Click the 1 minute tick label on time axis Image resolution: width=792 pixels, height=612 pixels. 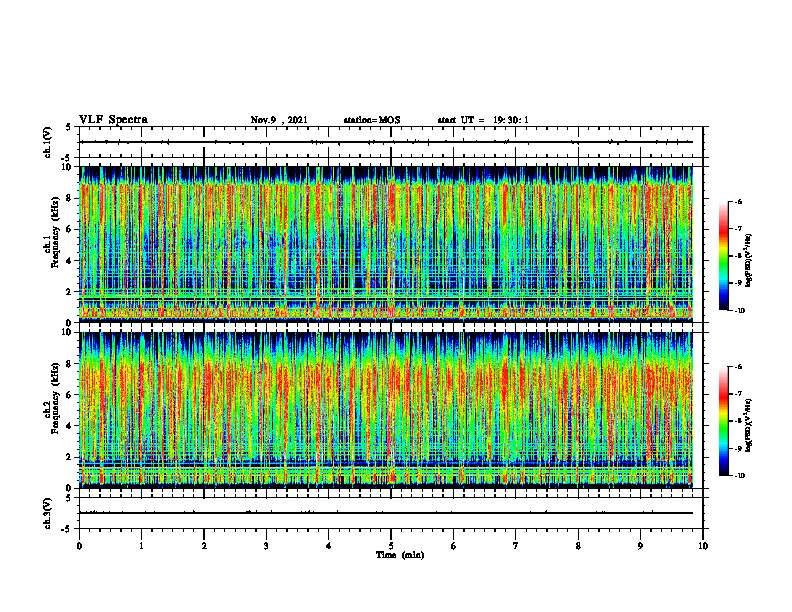[x=141, y=546]
